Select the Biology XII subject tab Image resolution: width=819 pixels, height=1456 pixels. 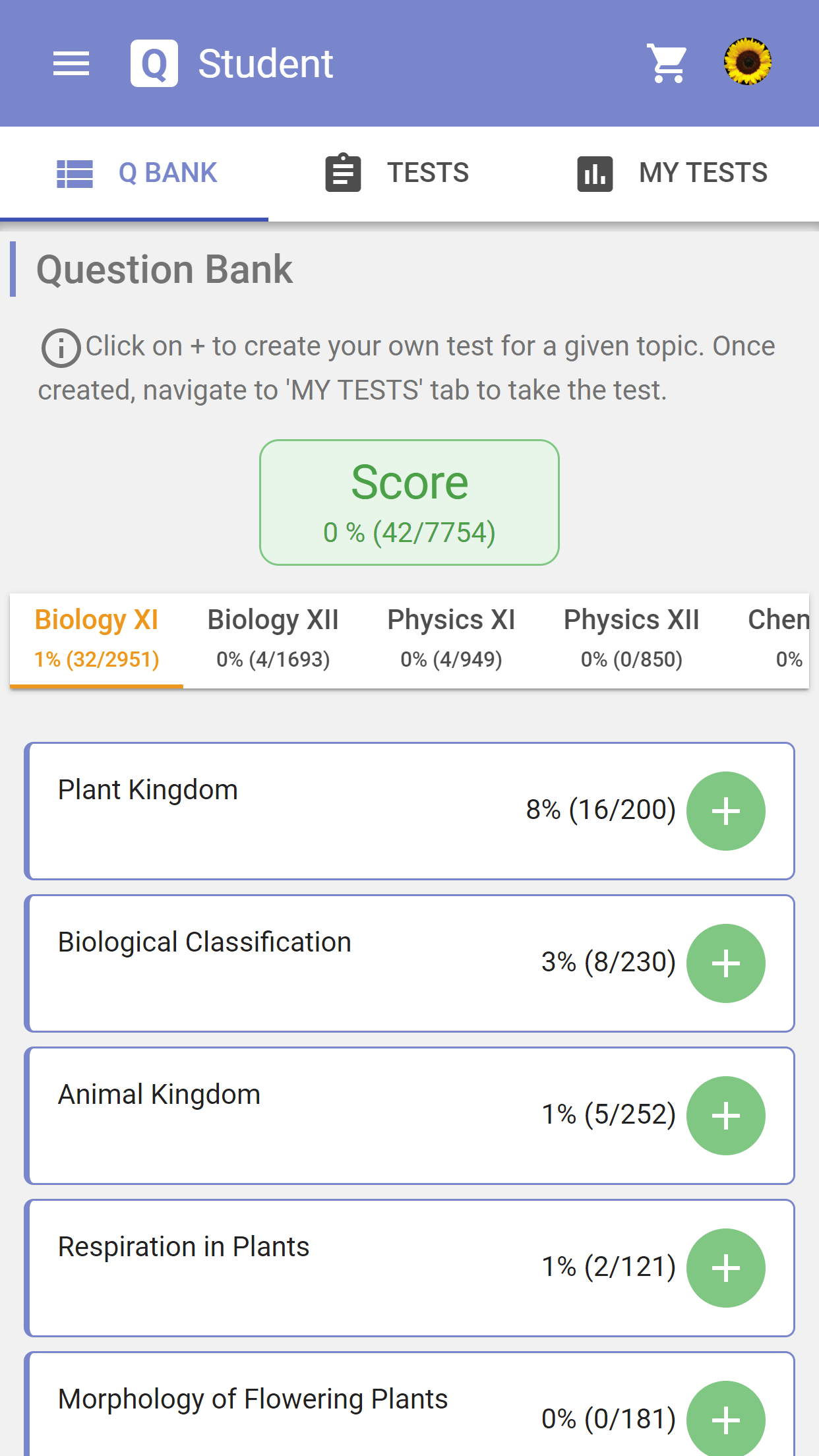[273, 640]
